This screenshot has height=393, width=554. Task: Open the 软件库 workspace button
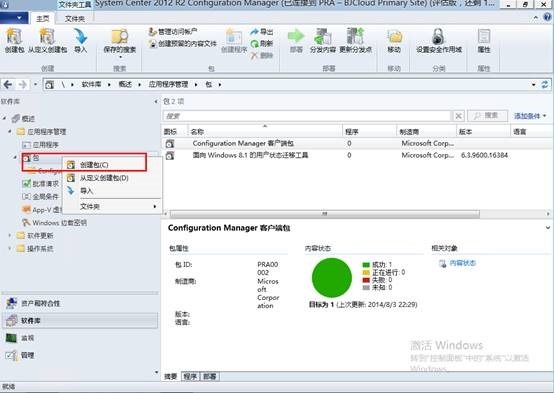tap(80, 321)
